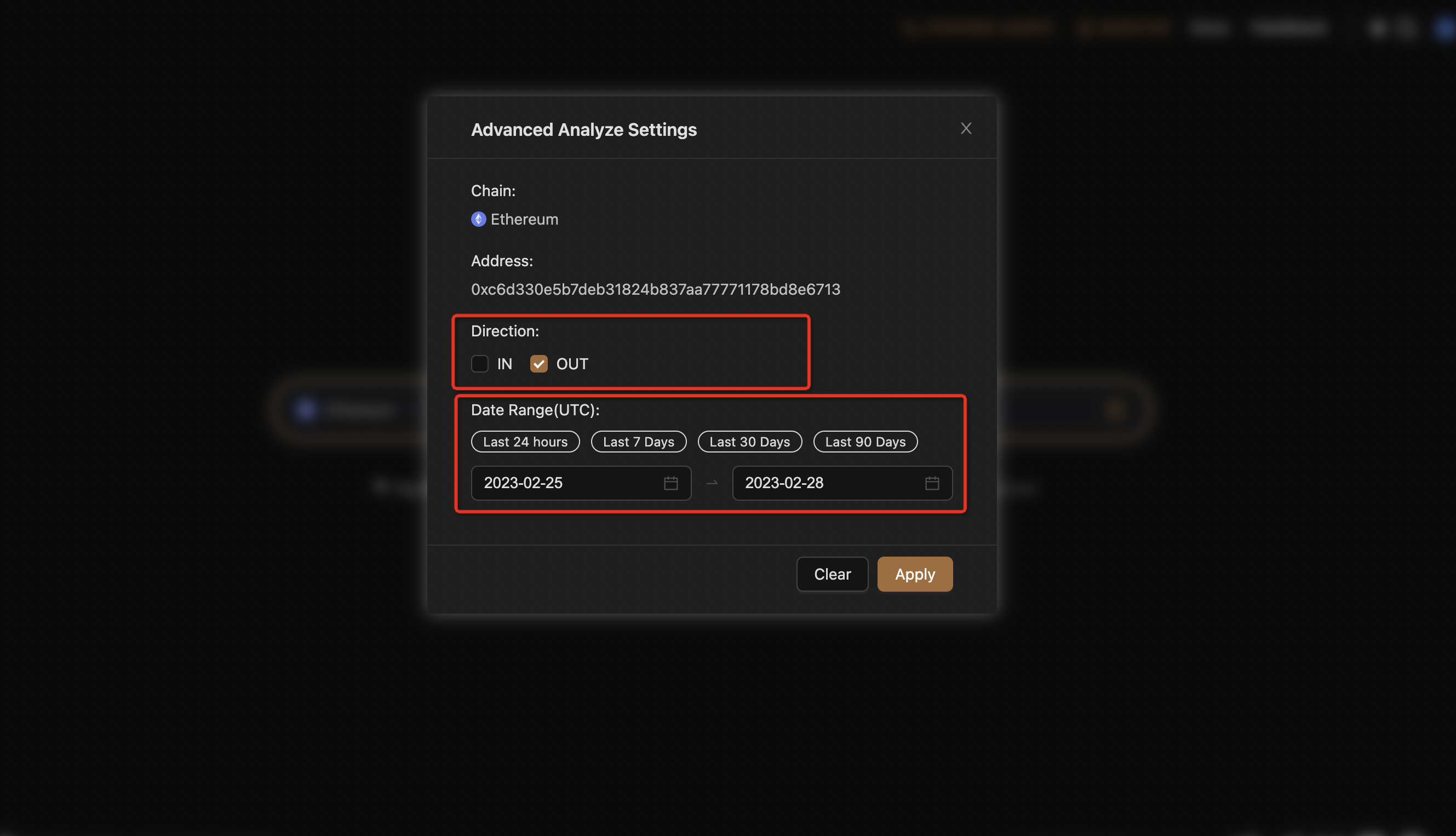Click the Ethereum chain name

pyautogui.click(x=524, y=219)
